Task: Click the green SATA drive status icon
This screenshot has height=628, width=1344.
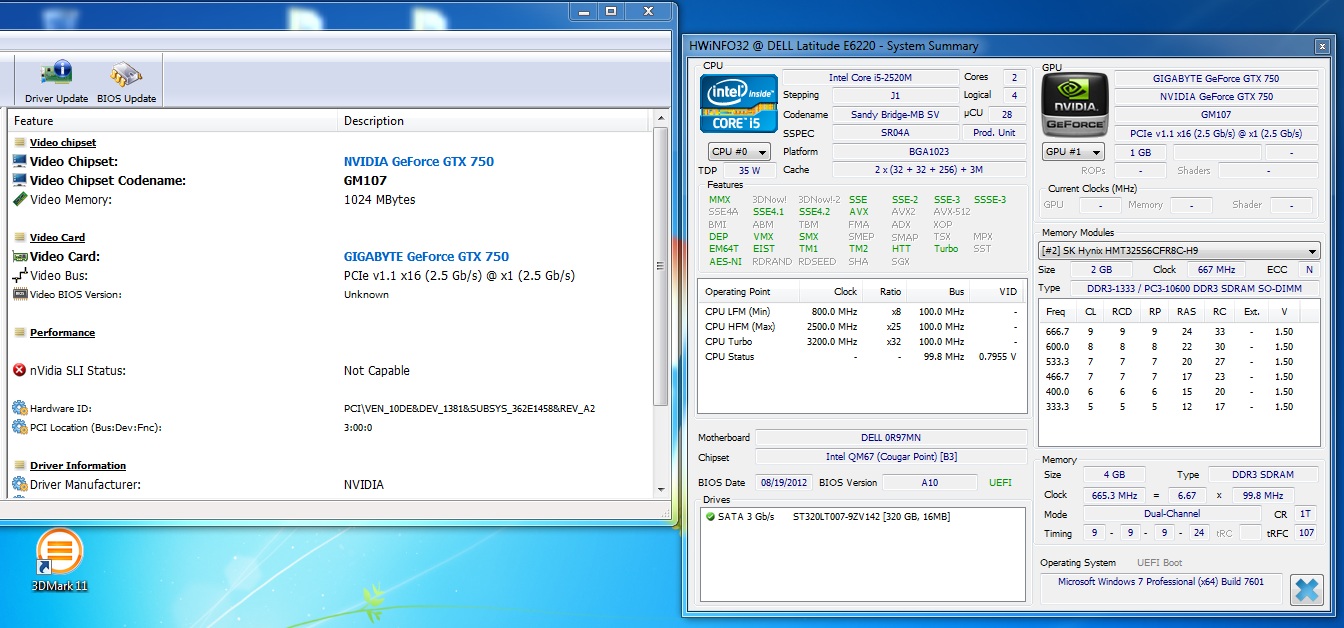Action: 710,516
